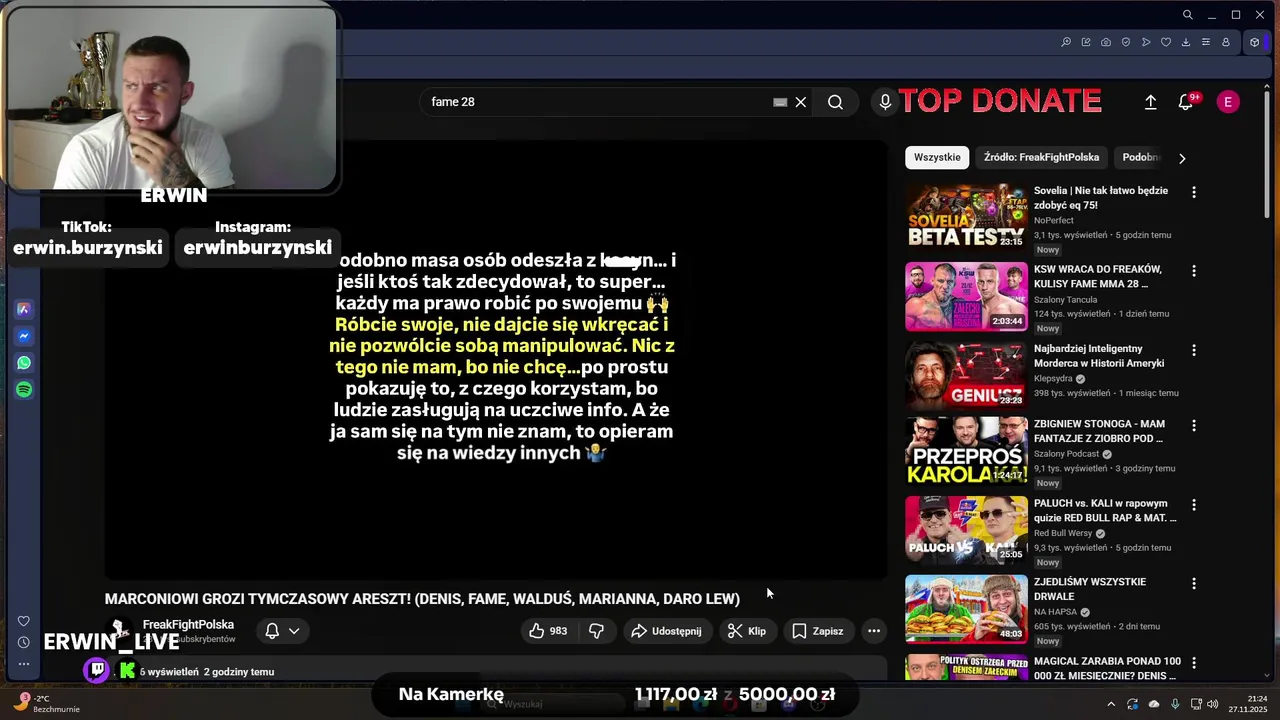
Task: Open the Zjedliśmy Wszystkie Drwale thumbnail
Action: (966, 609)
